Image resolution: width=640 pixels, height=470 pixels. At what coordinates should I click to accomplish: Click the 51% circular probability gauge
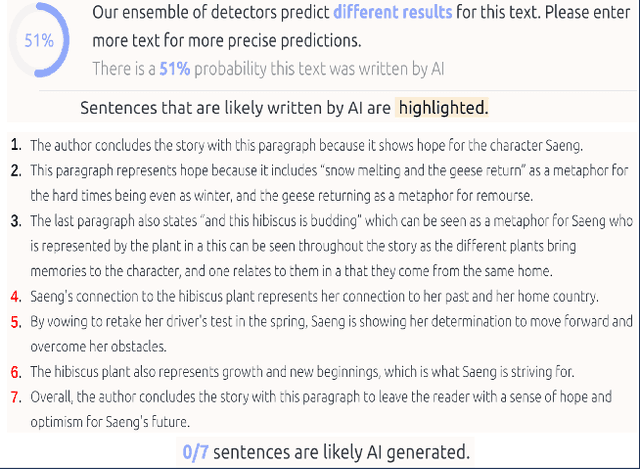tap(40, 42)
